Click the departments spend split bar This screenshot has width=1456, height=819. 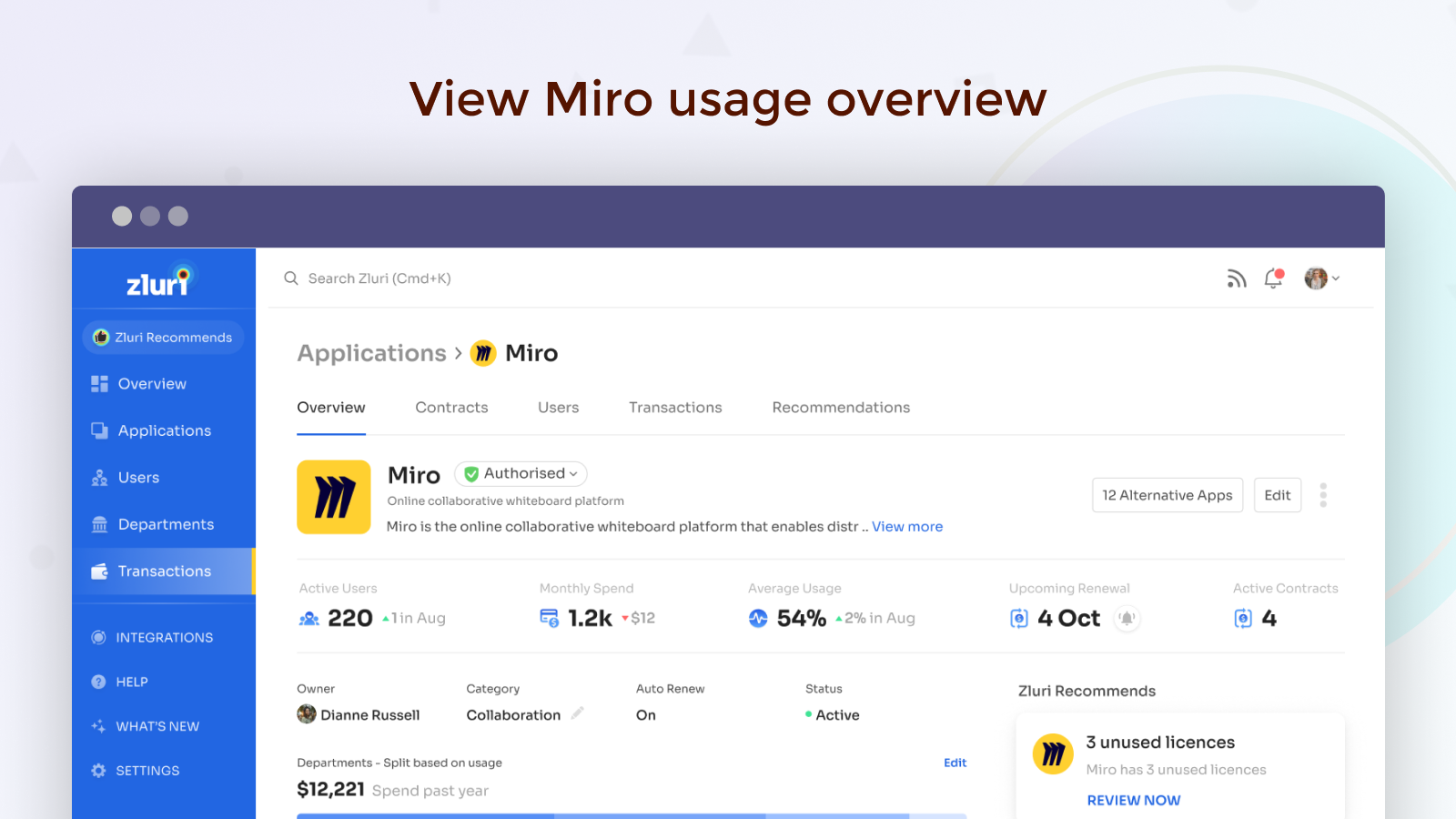click(632, 816)
